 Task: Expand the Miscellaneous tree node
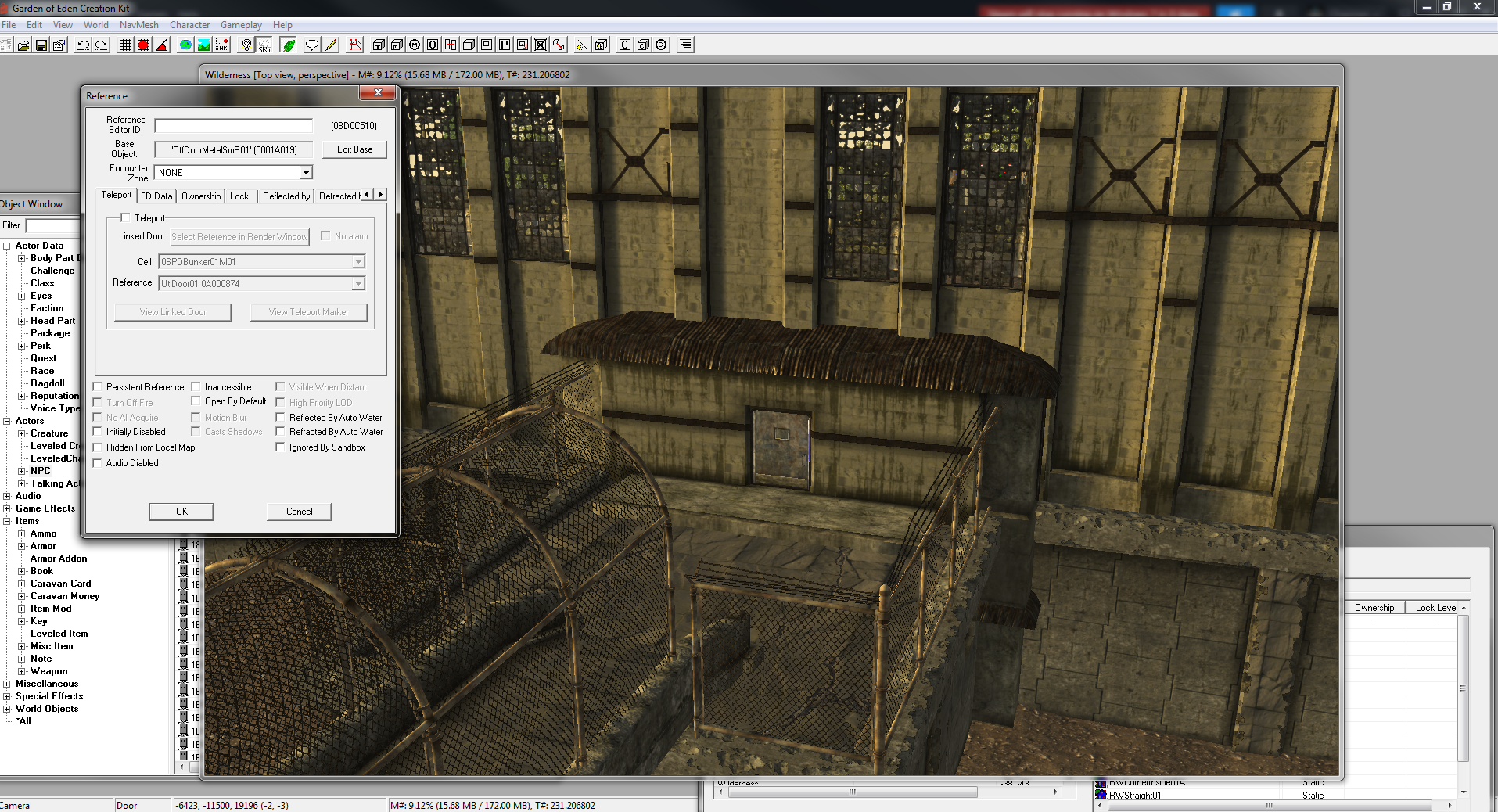coord(6,684)
